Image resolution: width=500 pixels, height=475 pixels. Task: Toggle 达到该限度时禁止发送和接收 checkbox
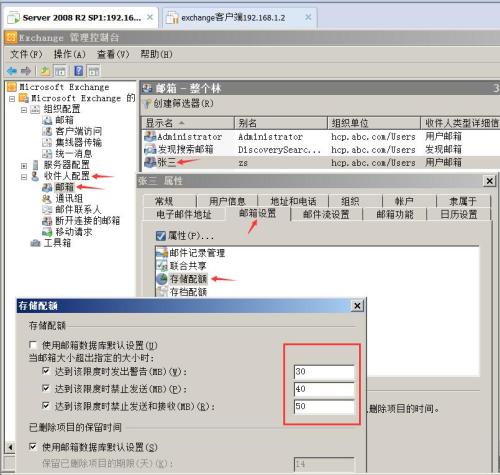click(46, 406)
